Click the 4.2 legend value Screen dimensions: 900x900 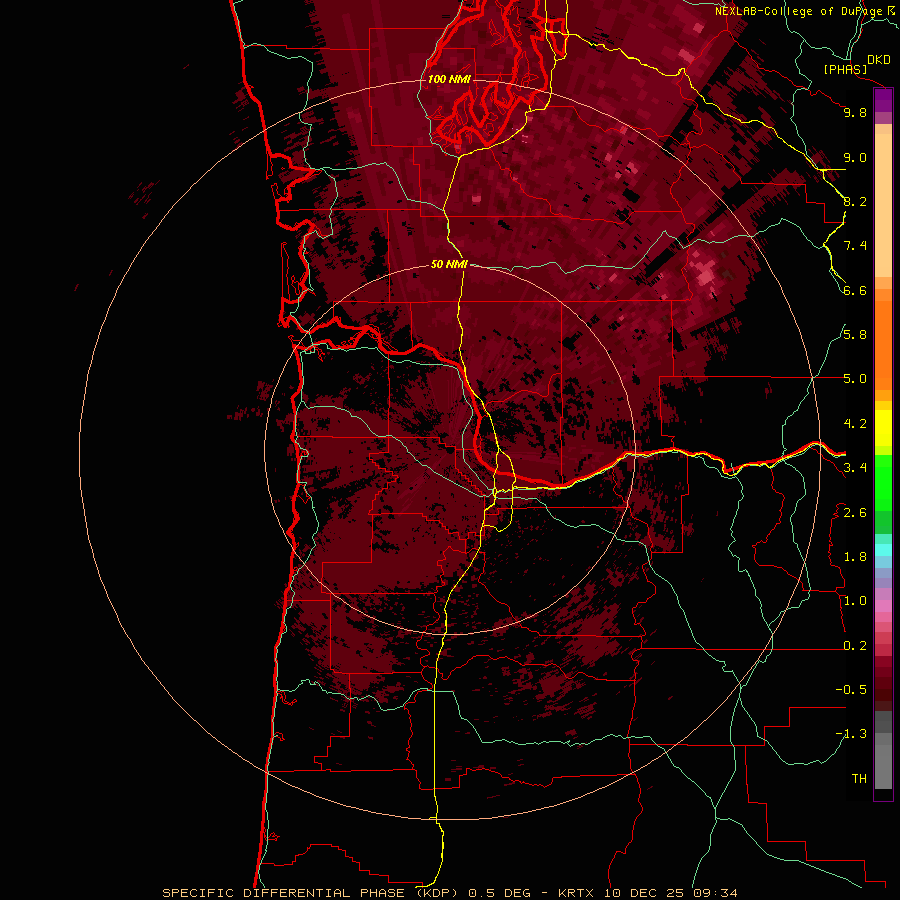(x=855, y=424)
